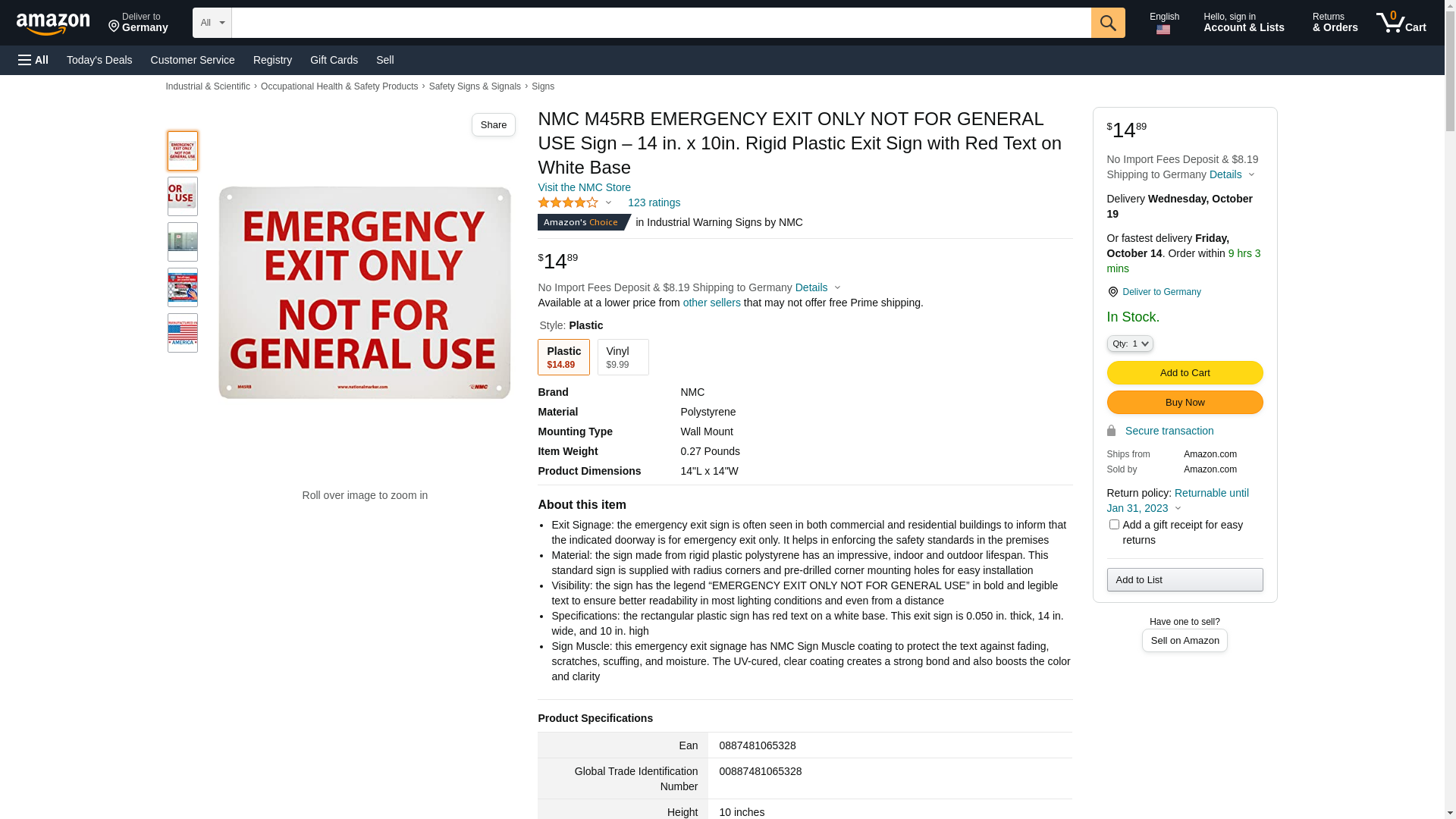Select the Vinyl $9.99 style option
The height and width of the screenshot is (819, 1456).
(x=623, y=357)
